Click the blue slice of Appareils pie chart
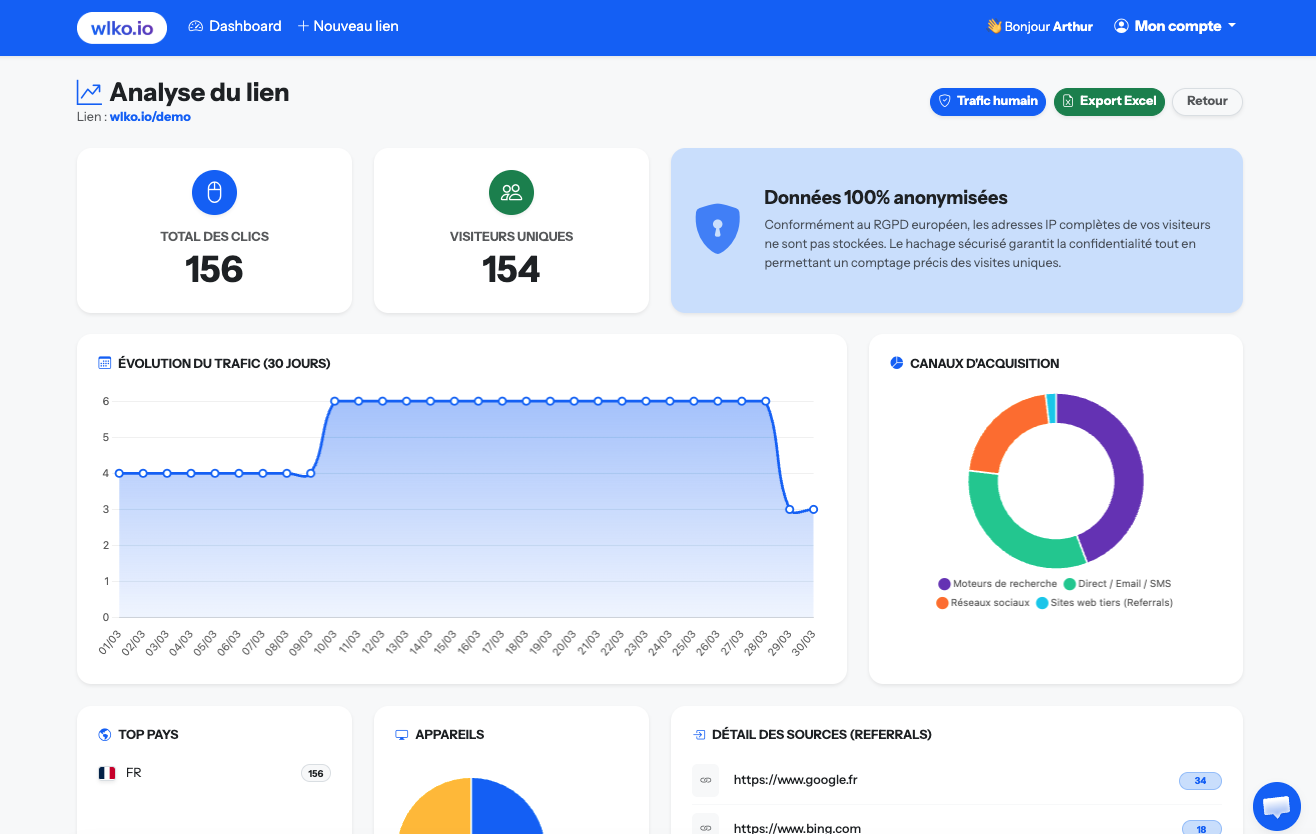The height and width of the screenshot is (834, 1316). click(x=508, y=808)
